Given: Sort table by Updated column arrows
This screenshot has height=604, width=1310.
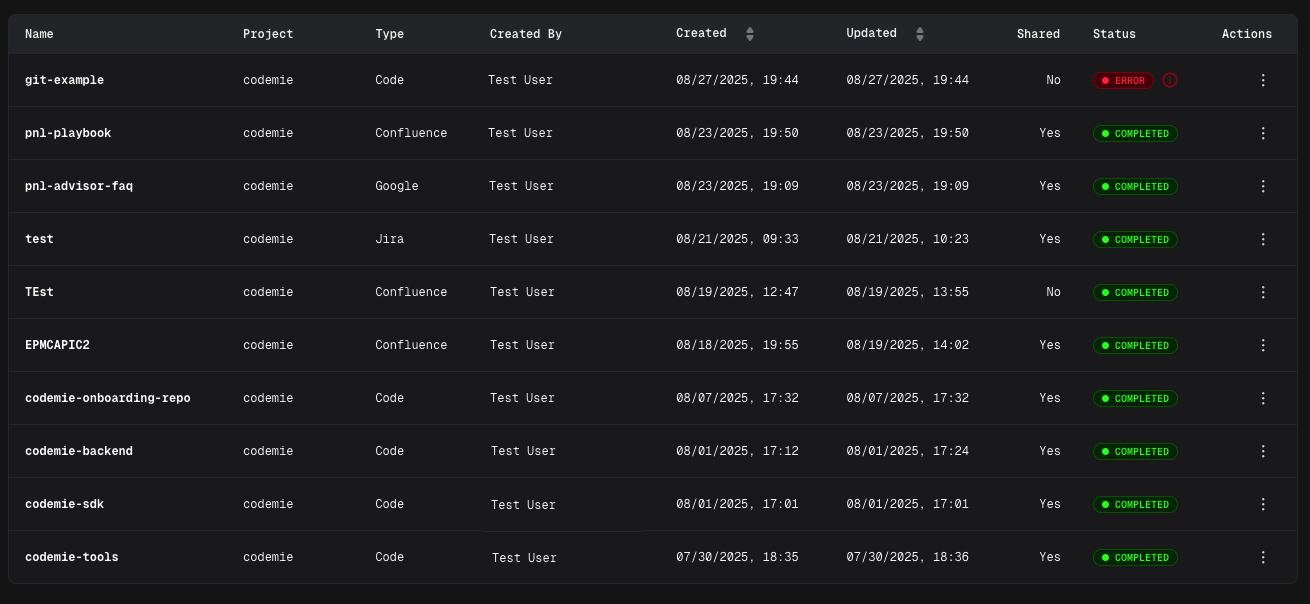Looking at the screenshot, I should [x=920, y=34].
